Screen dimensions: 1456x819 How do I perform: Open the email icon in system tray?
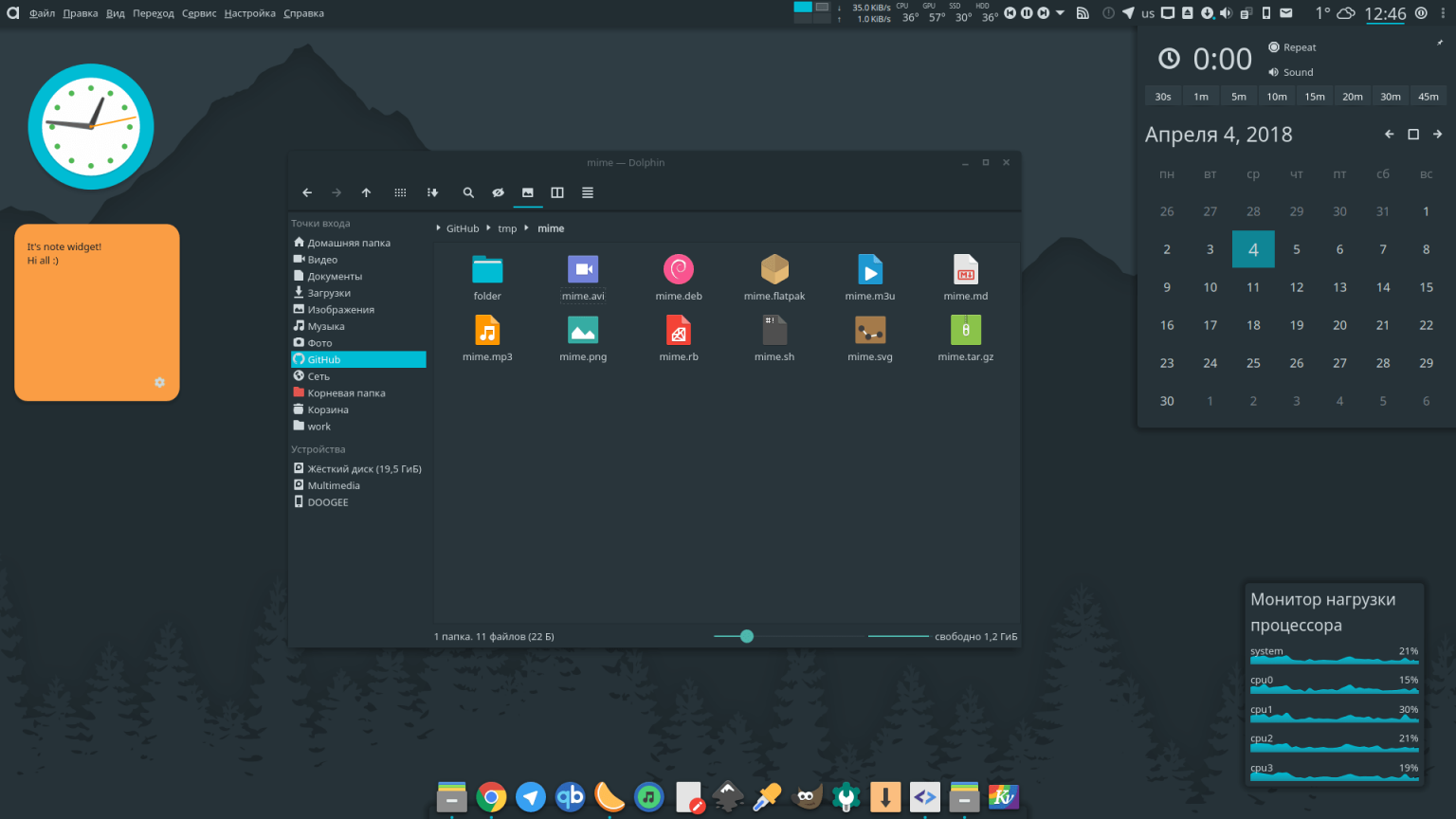(x=1285, y=13)
